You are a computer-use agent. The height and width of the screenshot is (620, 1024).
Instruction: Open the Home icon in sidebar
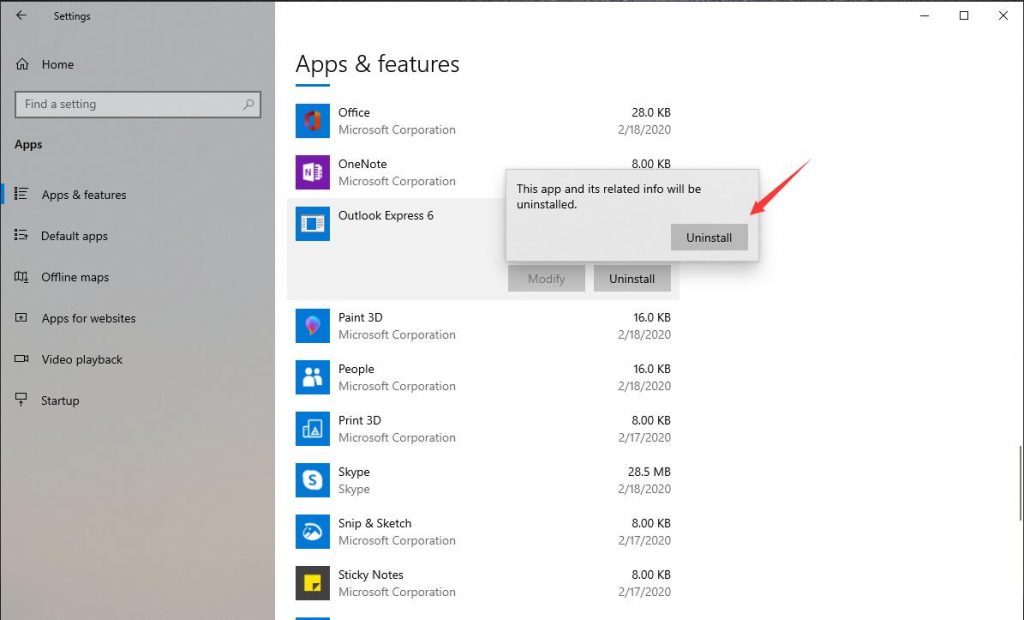[x=22, y=64]
